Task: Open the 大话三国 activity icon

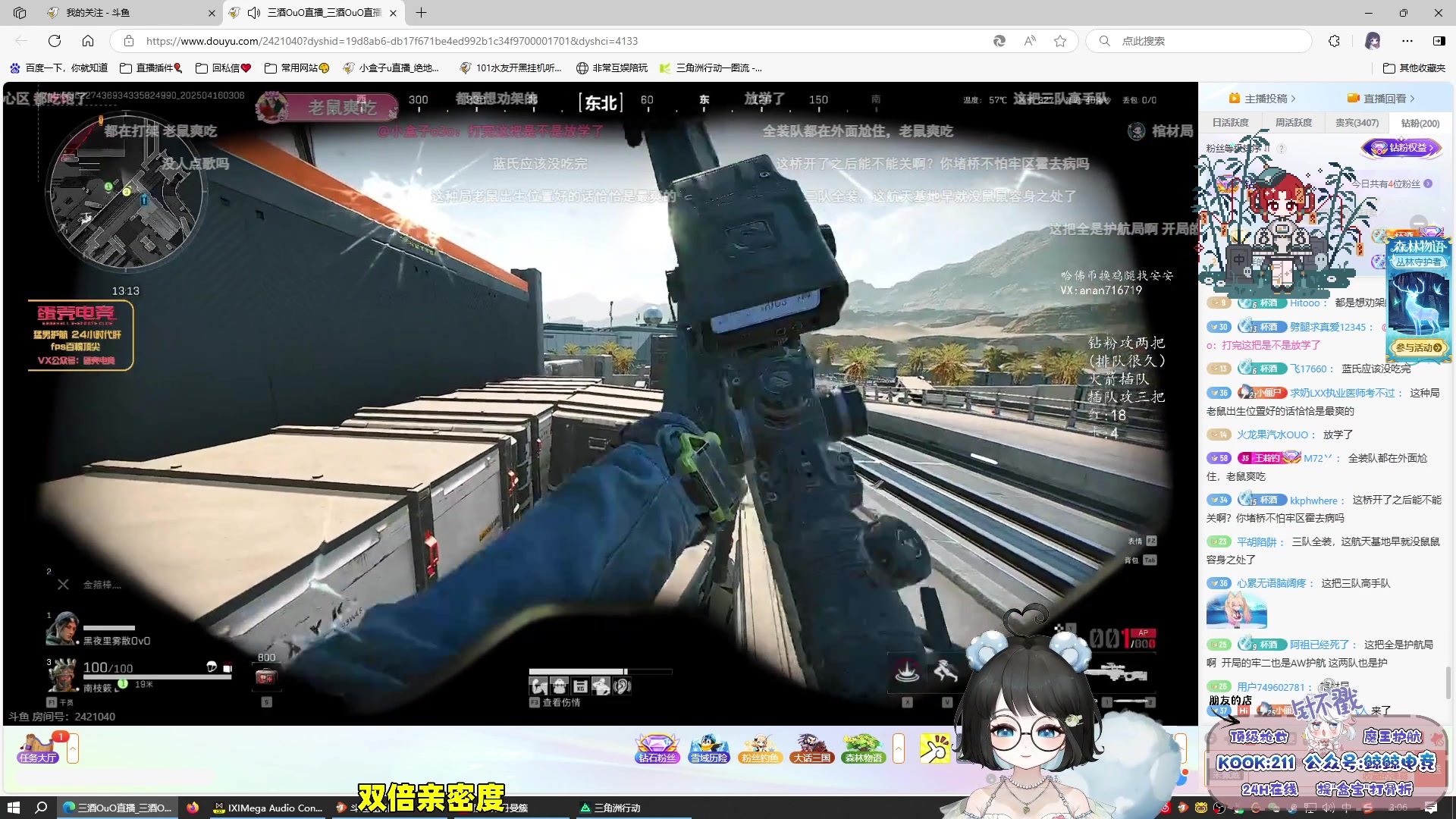Action: pos(811,748)
